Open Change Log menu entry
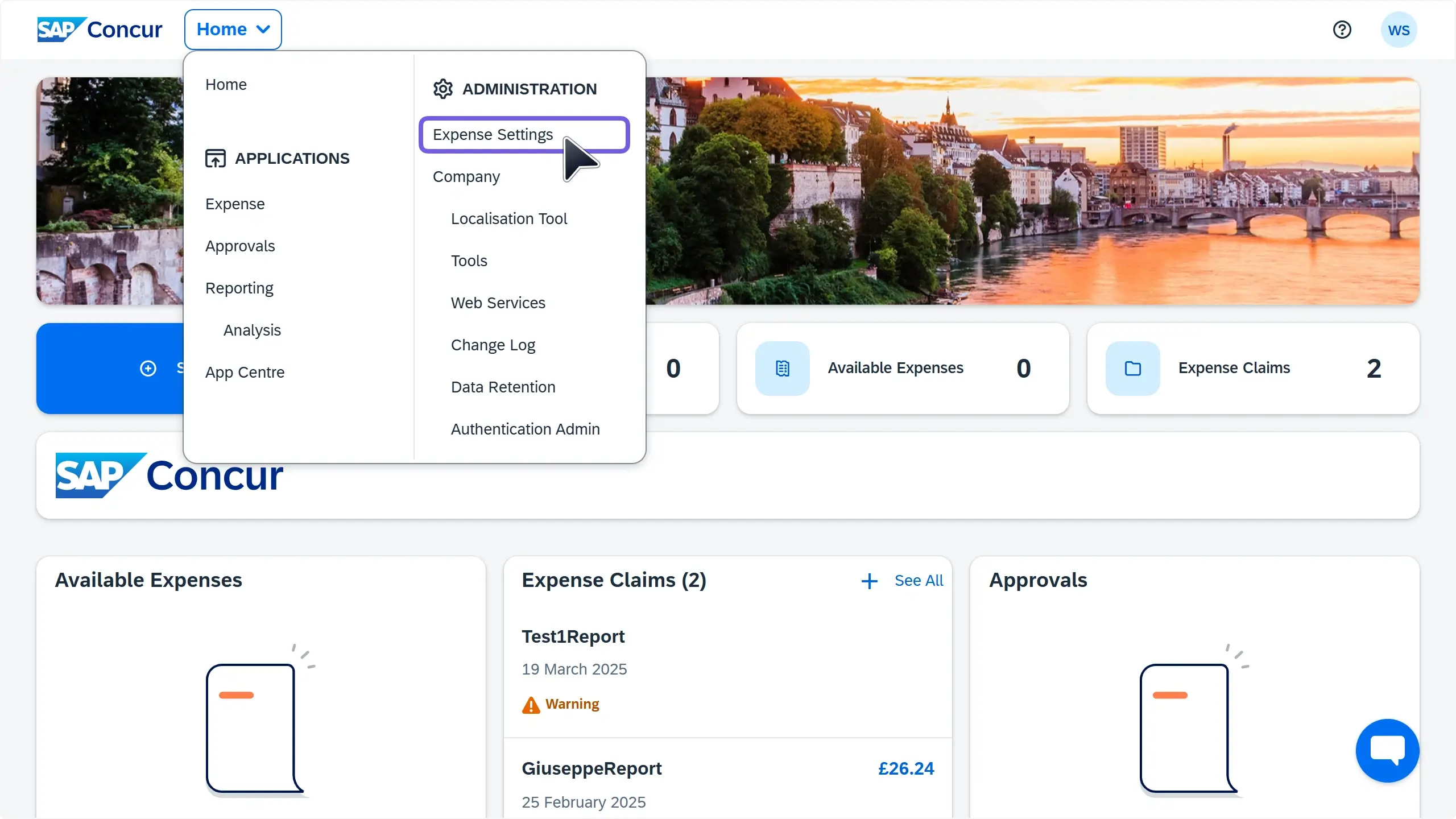The height and width of the screenshot is (819, 1456). [x=493, y=345]
